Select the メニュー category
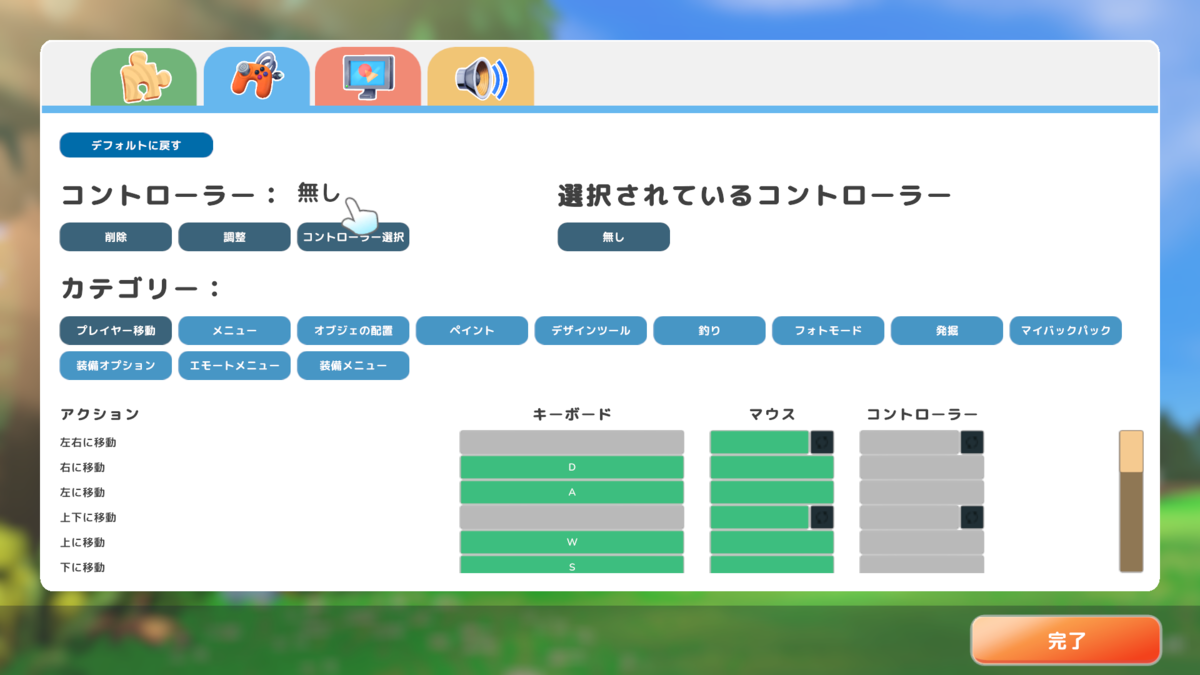1200x675 pixels. click(234, 331)
